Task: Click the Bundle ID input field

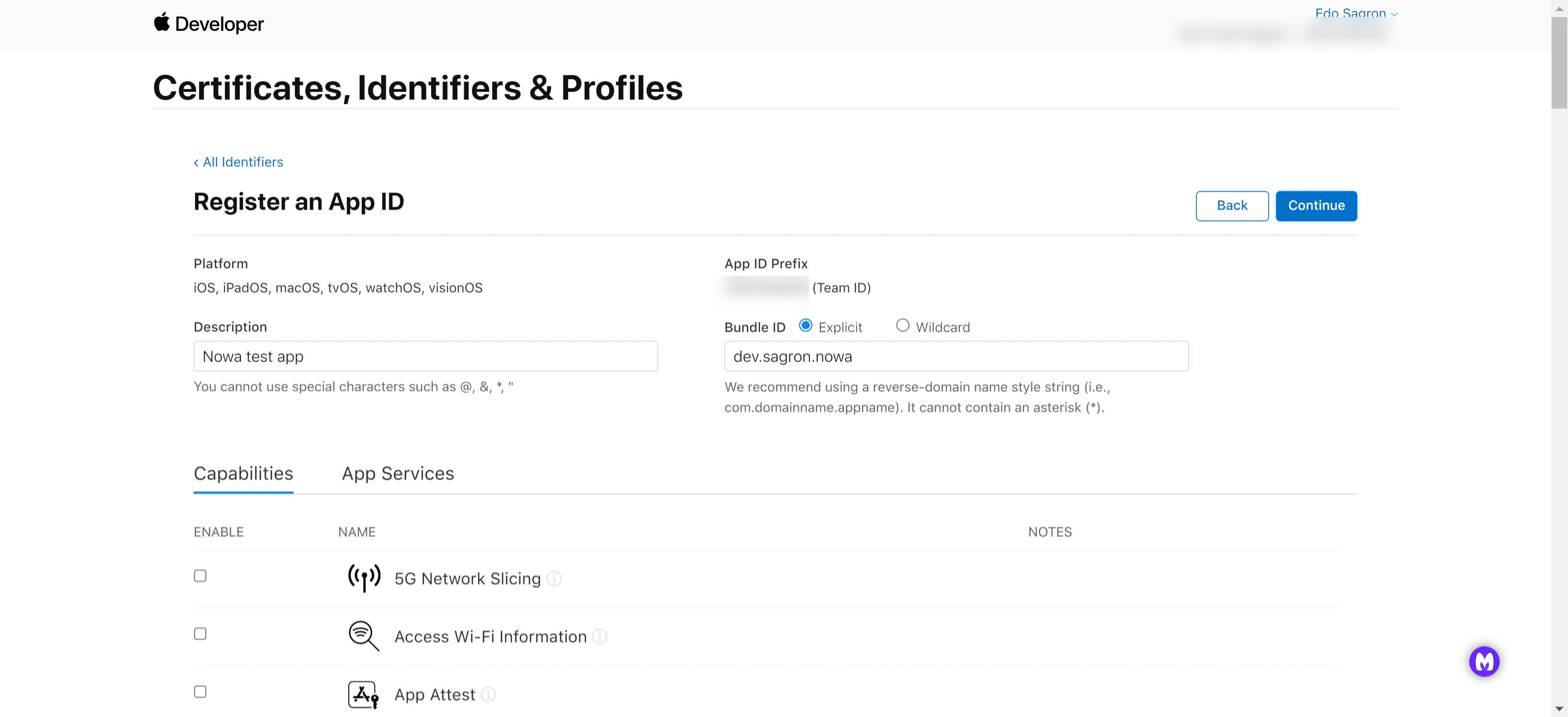Action: (955, 356)
